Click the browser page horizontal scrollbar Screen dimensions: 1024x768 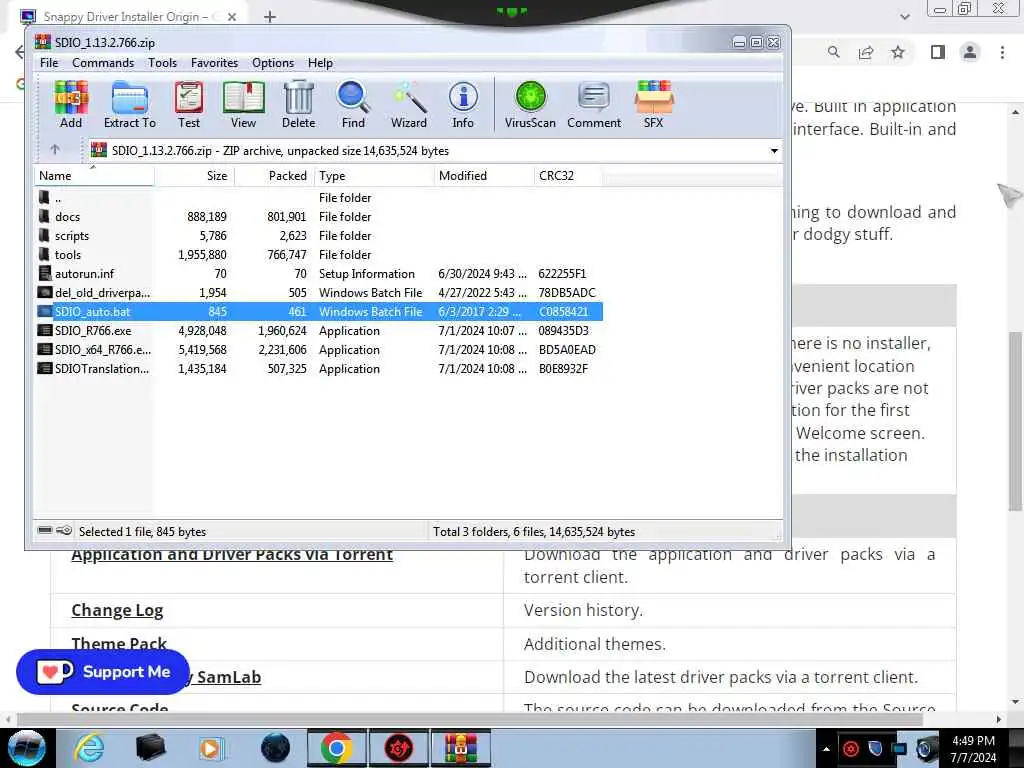[x=469, y=719]
